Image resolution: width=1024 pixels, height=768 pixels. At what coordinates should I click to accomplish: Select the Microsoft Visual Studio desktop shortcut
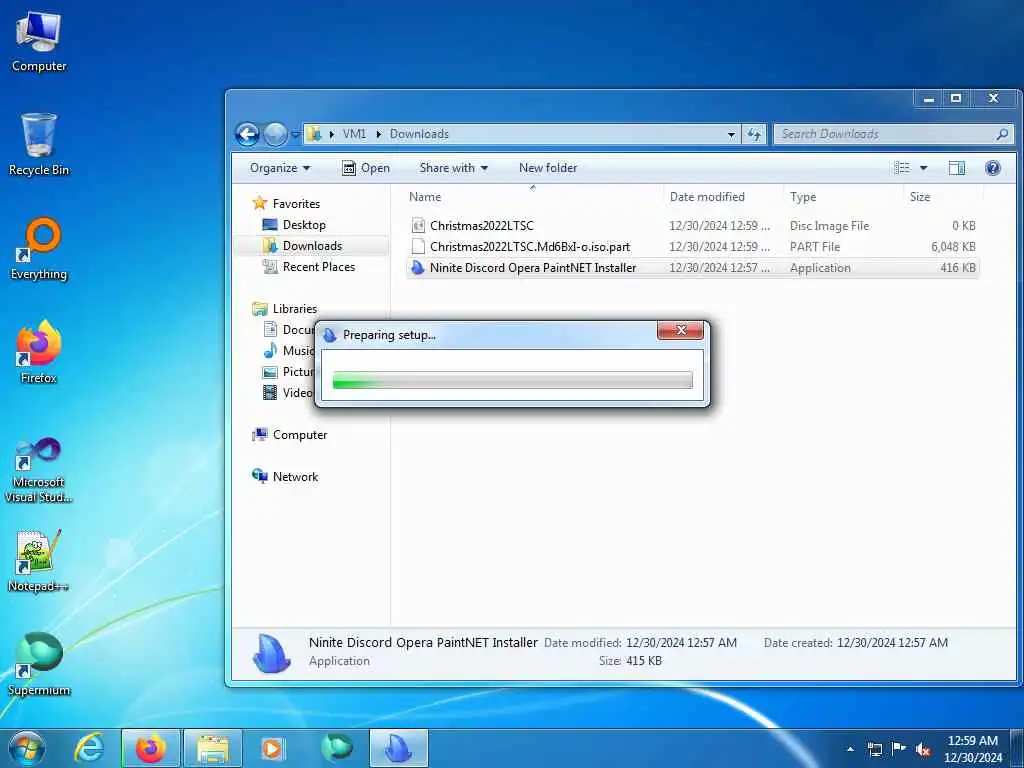[x=39, y=470]
